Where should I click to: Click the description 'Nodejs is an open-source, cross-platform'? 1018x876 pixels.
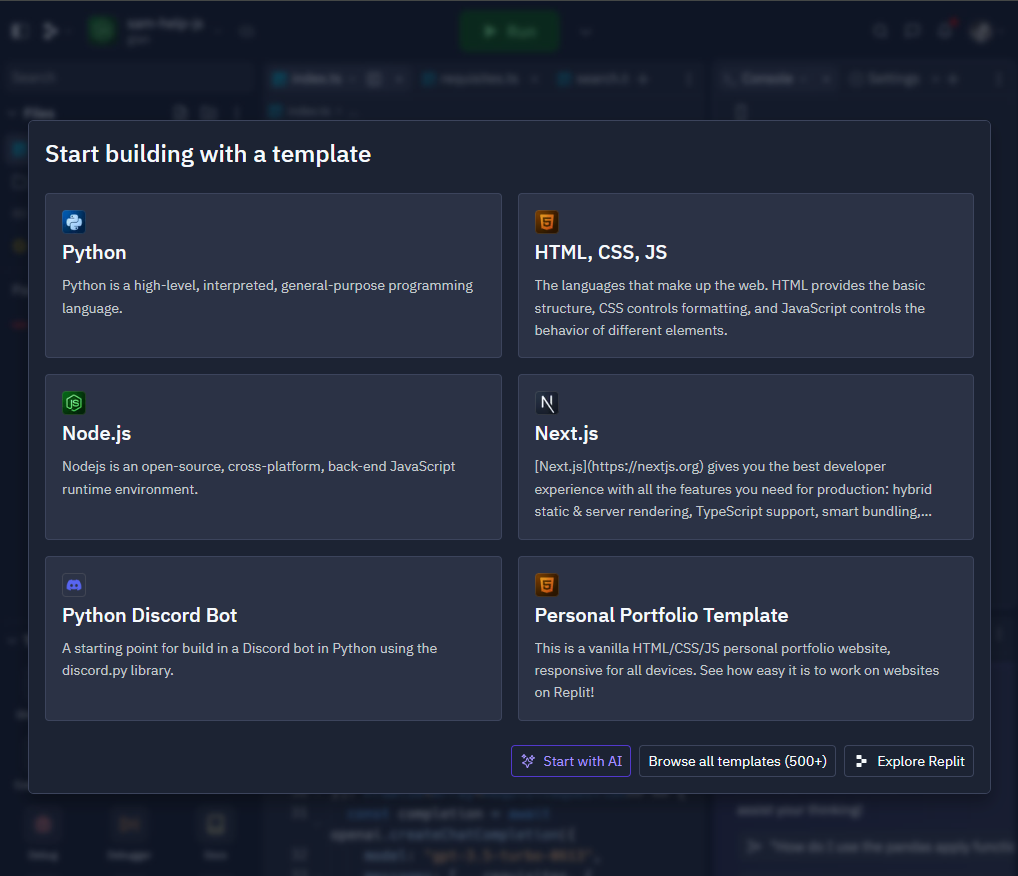click(x=258, y=478)
